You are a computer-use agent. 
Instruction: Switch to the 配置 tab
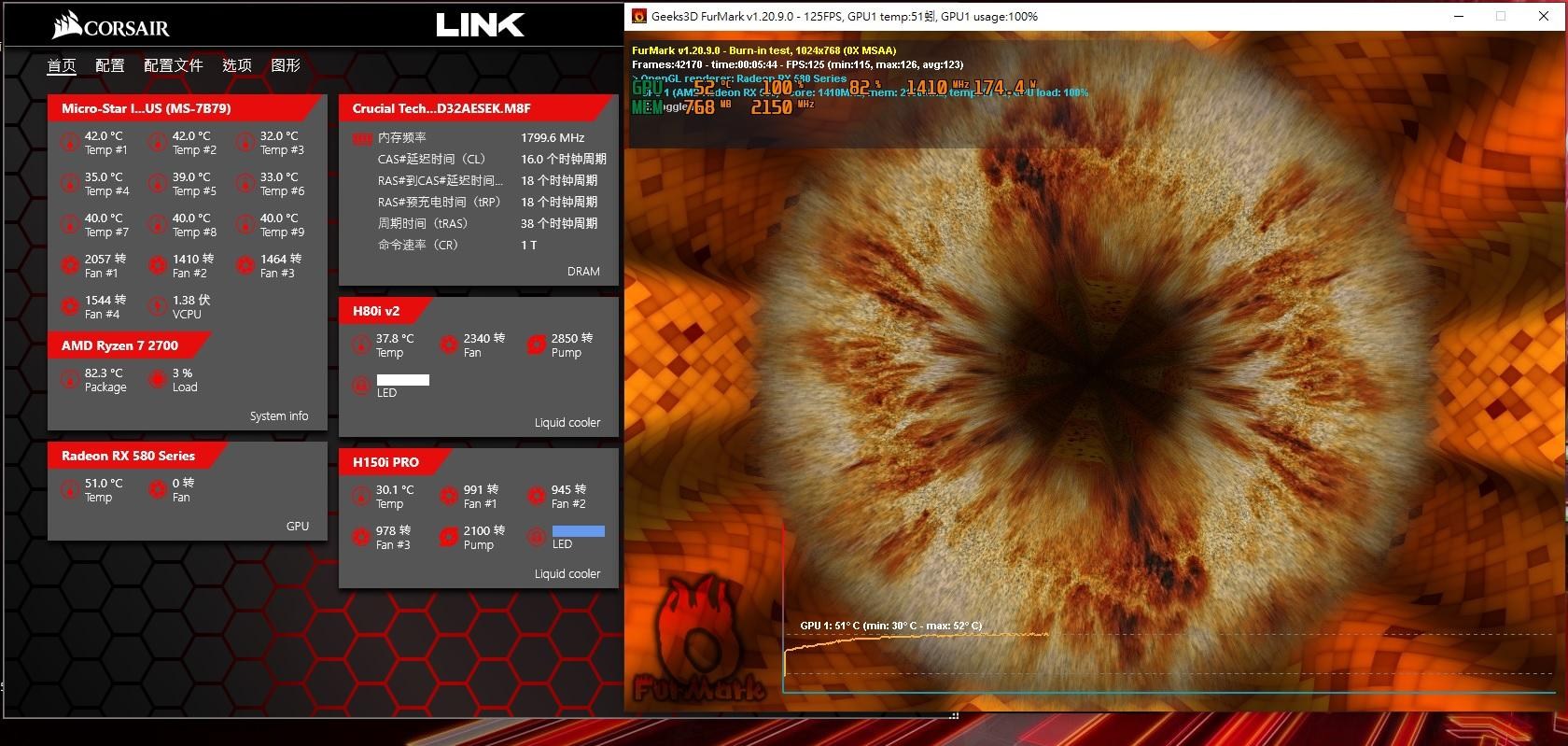(x=110, y=65)
